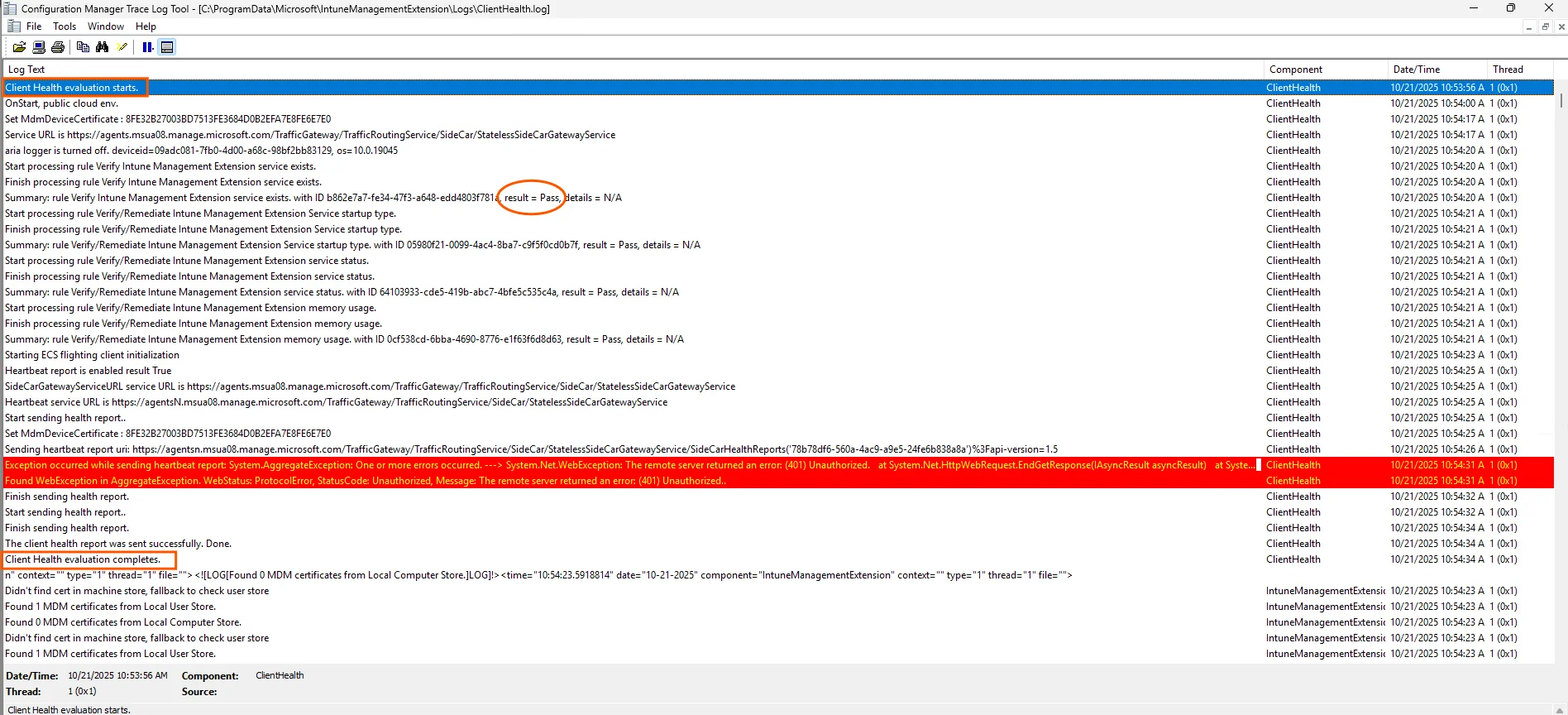The height and width of the screenshot is (715, 1568).
Task: Select the 'SideCarGatewayServiceURL service URL is' row
Action: pos(778,386)
